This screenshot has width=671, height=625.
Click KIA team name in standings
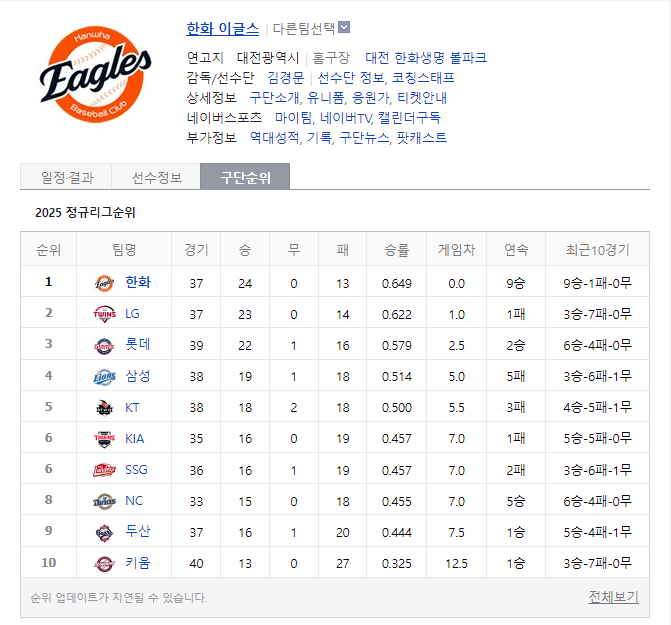tap(134, 438)
